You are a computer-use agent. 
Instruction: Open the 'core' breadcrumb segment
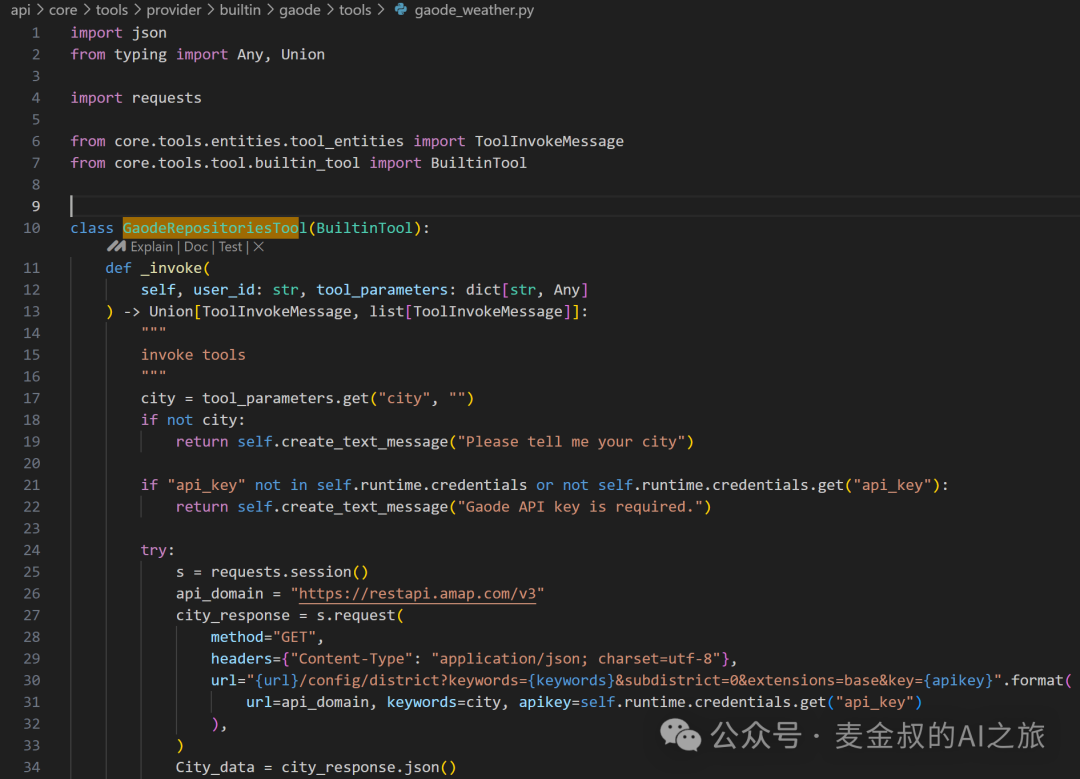coord(63,10)
